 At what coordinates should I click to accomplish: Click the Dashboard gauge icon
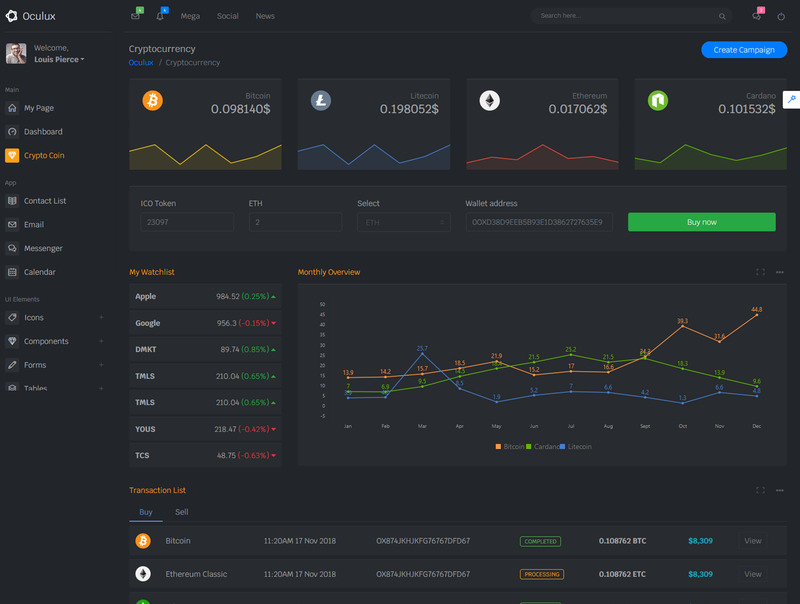coord(12,132)
